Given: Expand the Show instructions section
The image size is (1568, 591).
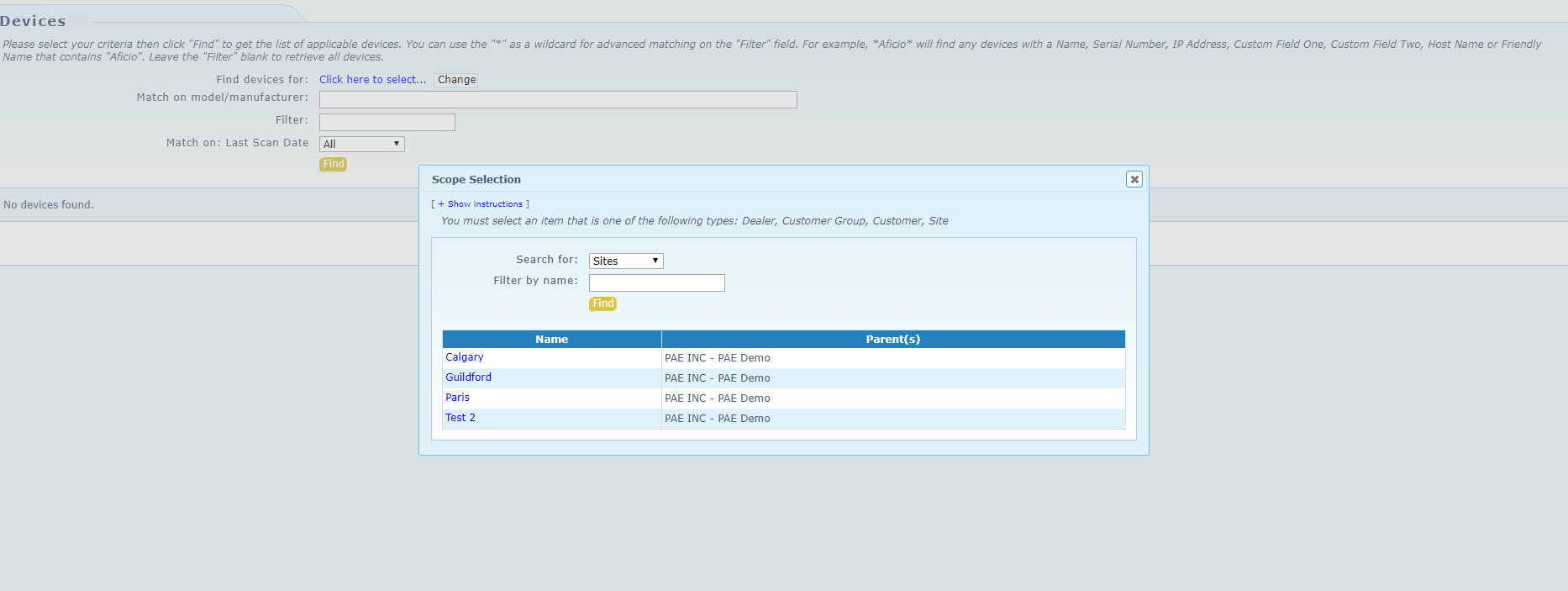Looking at the screenshot, I should pyautogui.click(x=481, y=204).
